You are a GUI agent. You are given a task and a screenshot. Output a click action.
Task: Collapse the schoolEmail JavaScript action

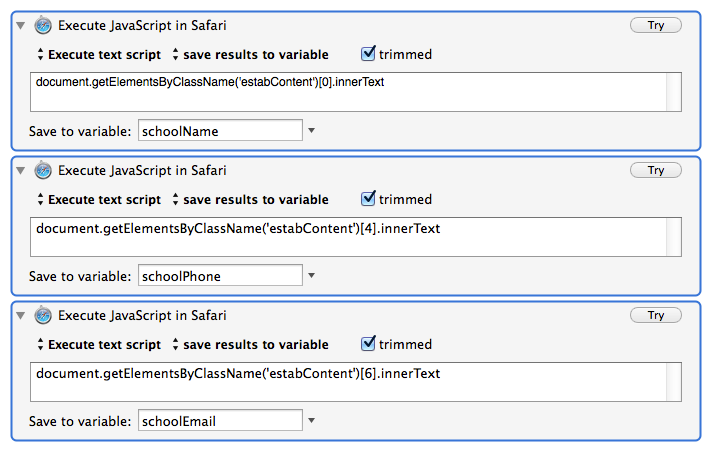(20, 315)
